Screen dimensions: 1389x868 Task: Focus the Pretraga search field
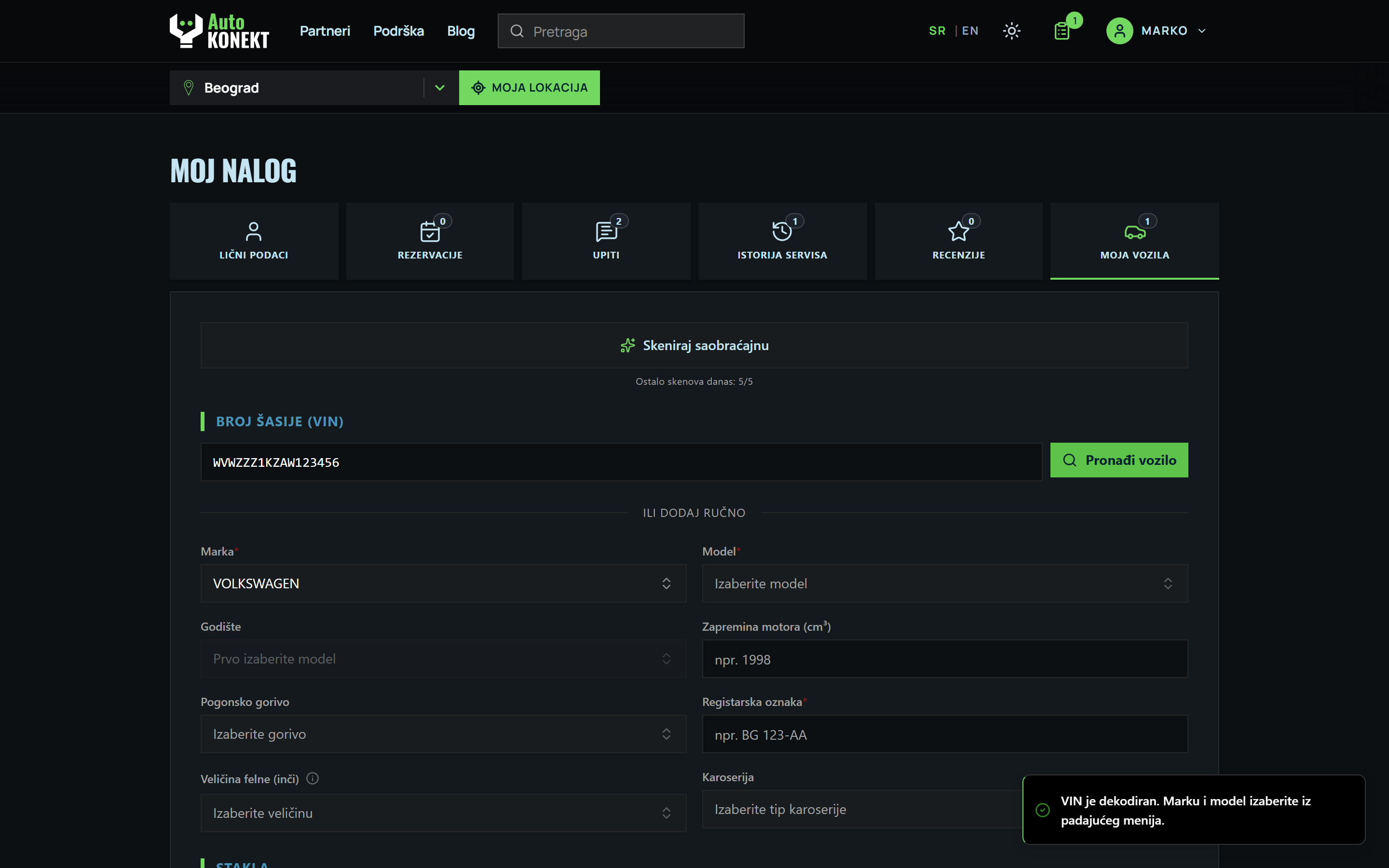pyautogui.click(x=621, y=31)
